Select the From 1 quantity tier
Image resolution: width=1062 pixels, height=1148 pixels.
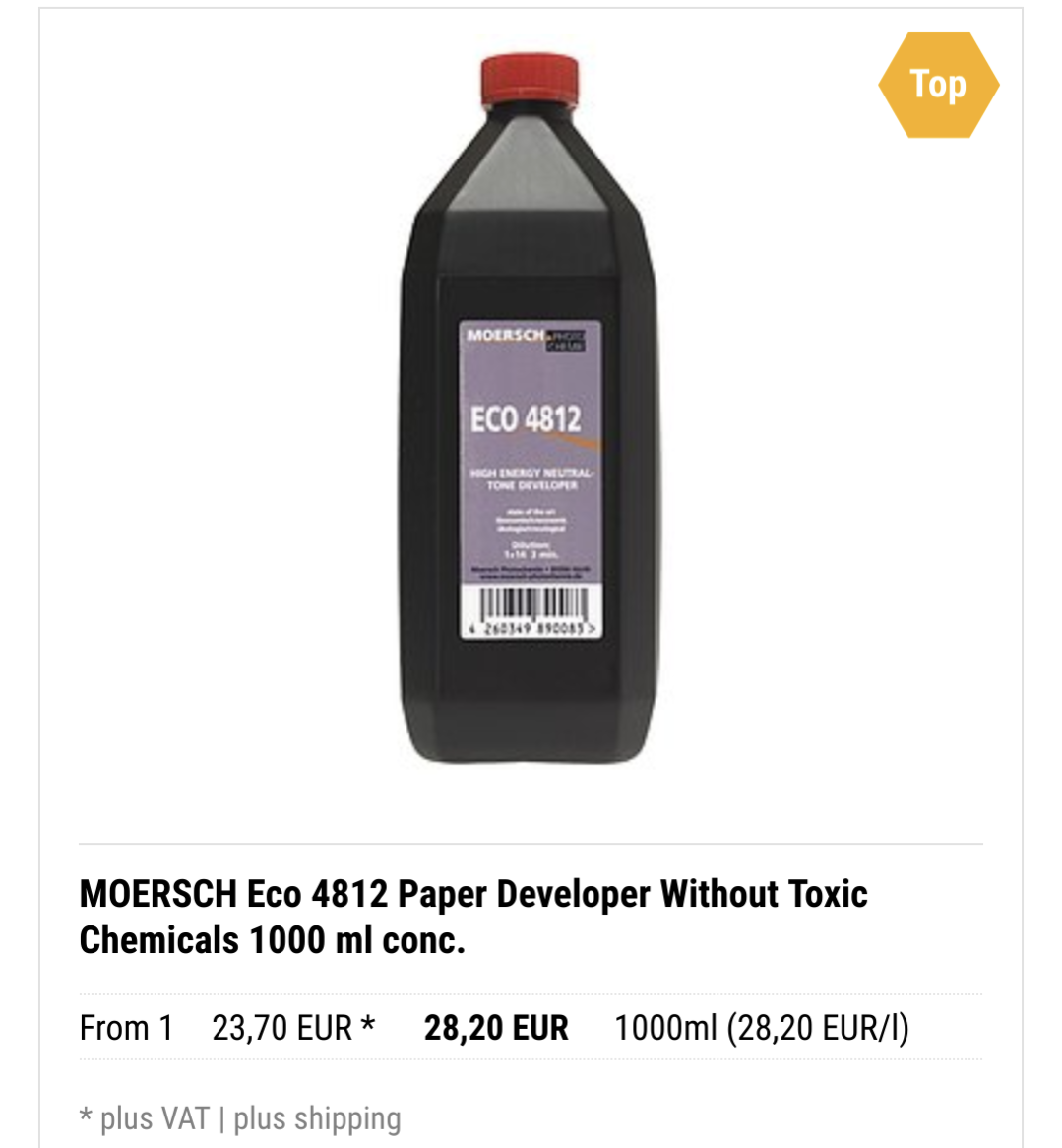point(126,1027)
